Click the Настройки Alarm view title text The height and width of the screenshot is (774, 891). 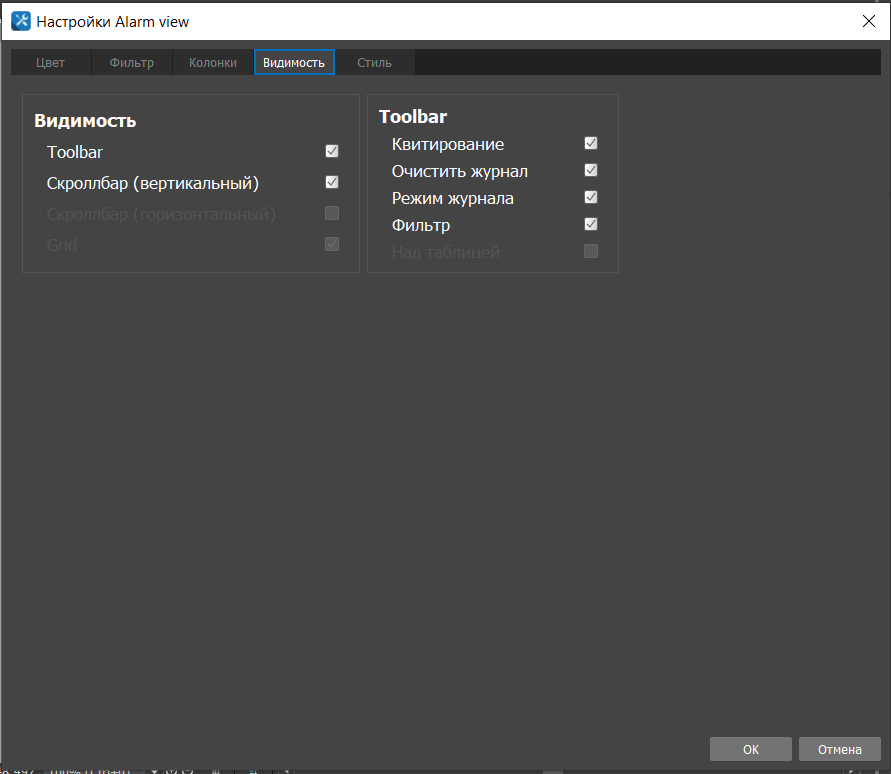113,21
